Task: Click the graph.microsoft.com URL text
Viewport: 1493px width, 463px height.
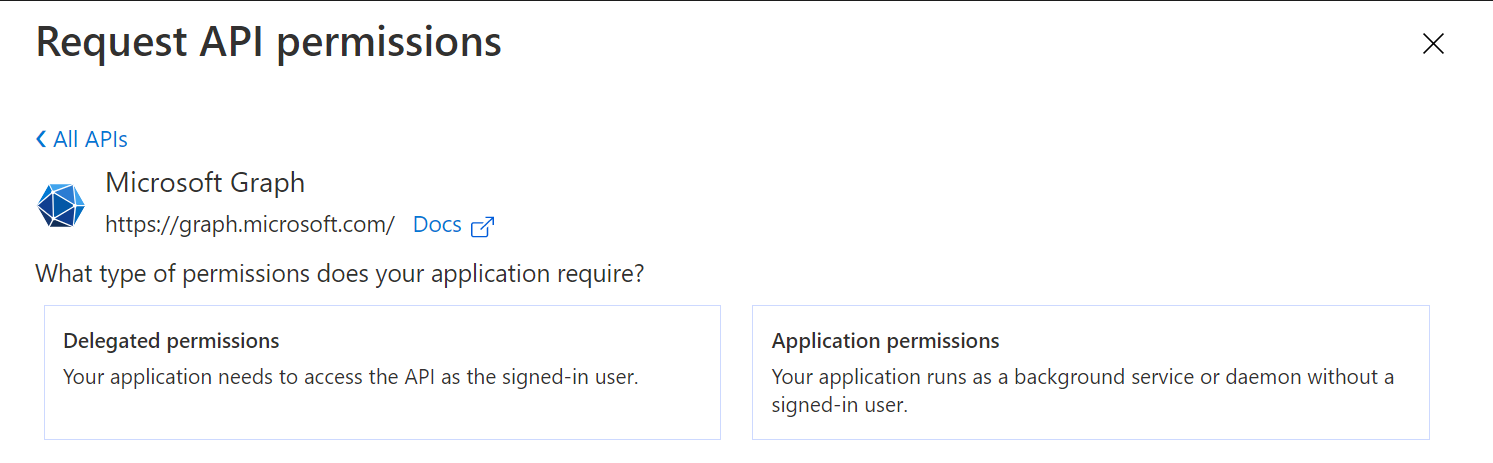Action: 250,224
